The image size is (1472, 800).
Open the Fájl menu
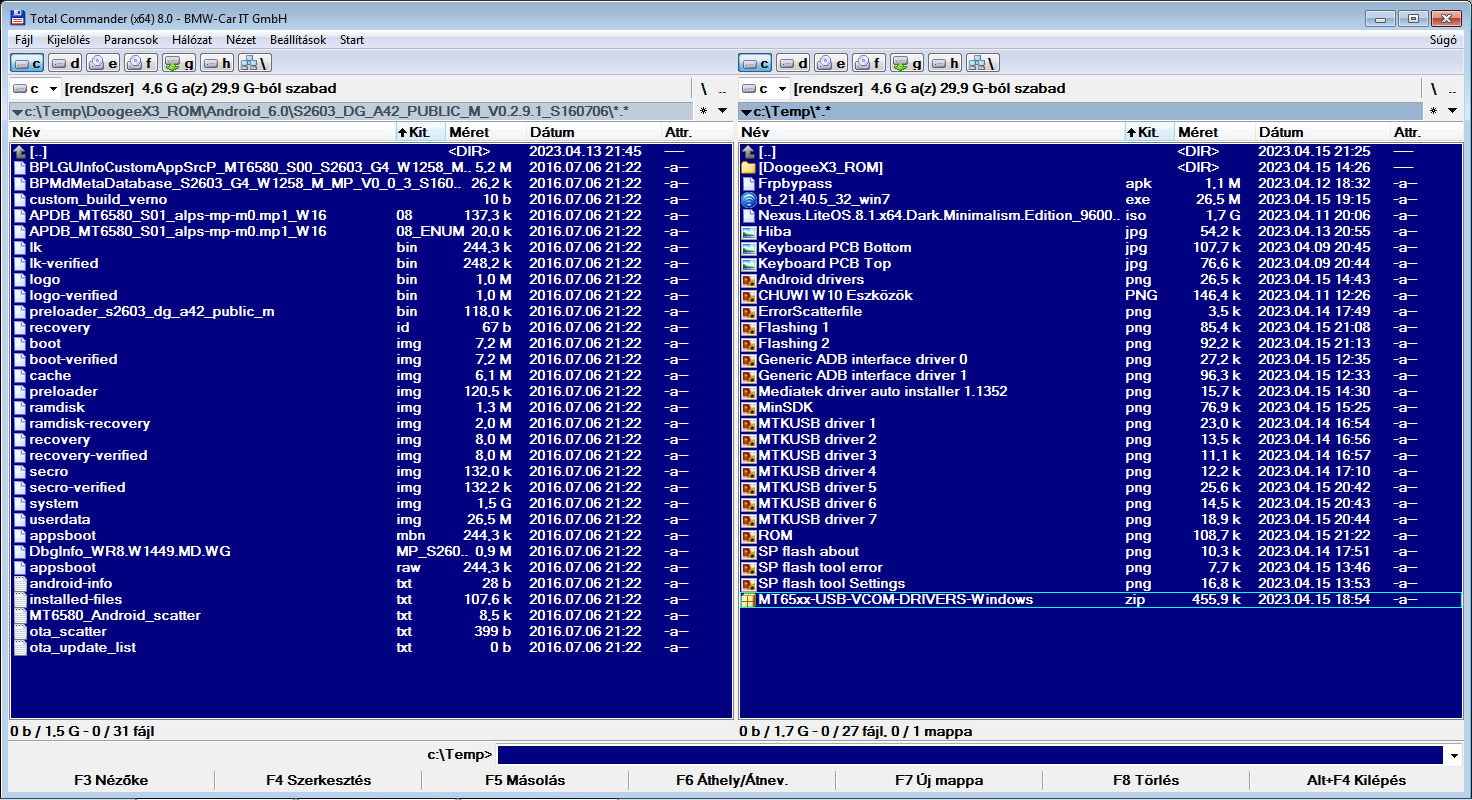click(x=25, y=40)
